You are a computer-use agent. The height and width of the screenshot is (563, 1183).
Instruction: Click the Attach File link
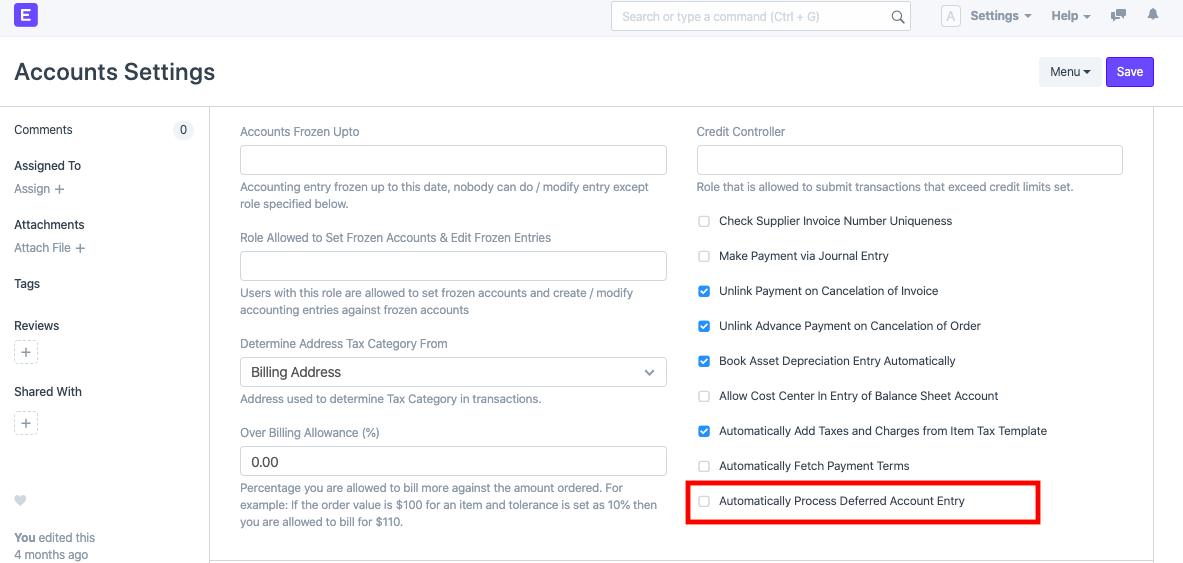49,248
